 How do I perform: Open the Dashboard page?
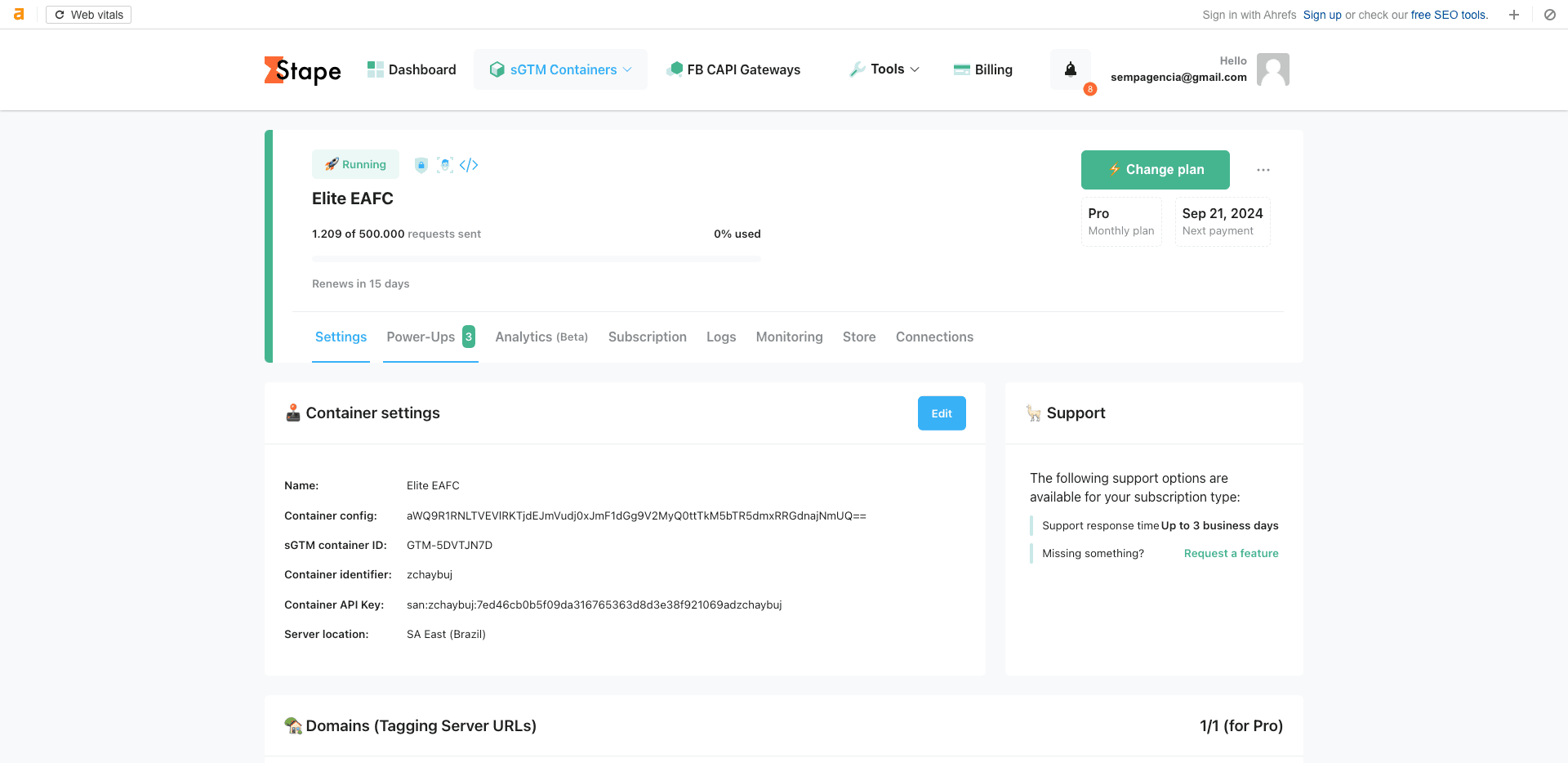click(412, 69)
